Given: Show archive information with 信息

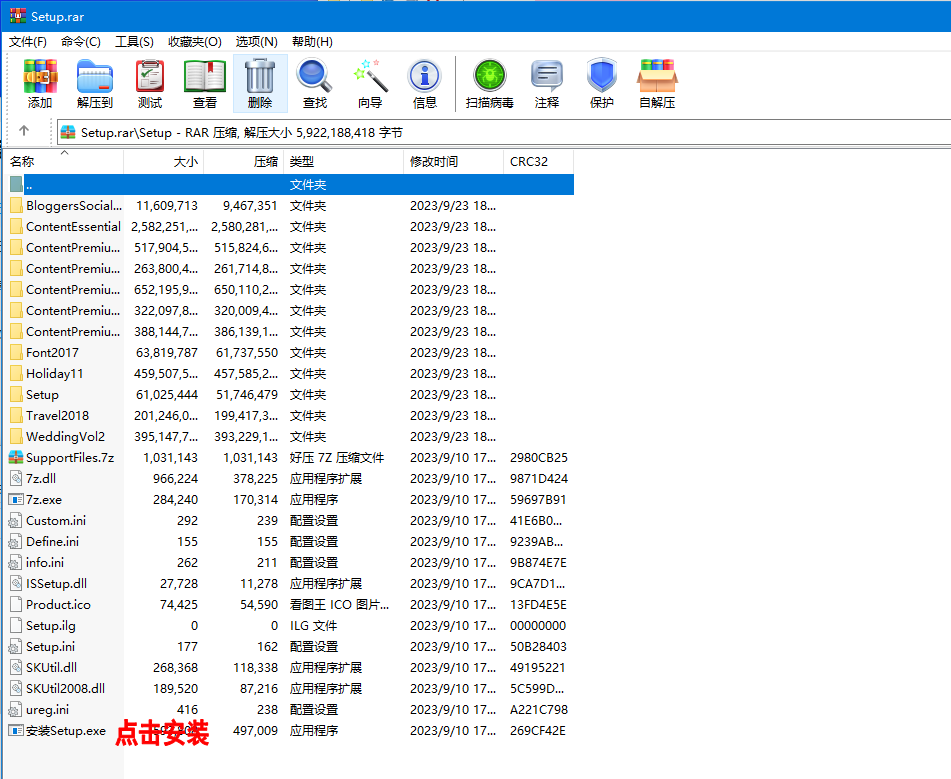Looking at the screenshot, I should 424,84.
